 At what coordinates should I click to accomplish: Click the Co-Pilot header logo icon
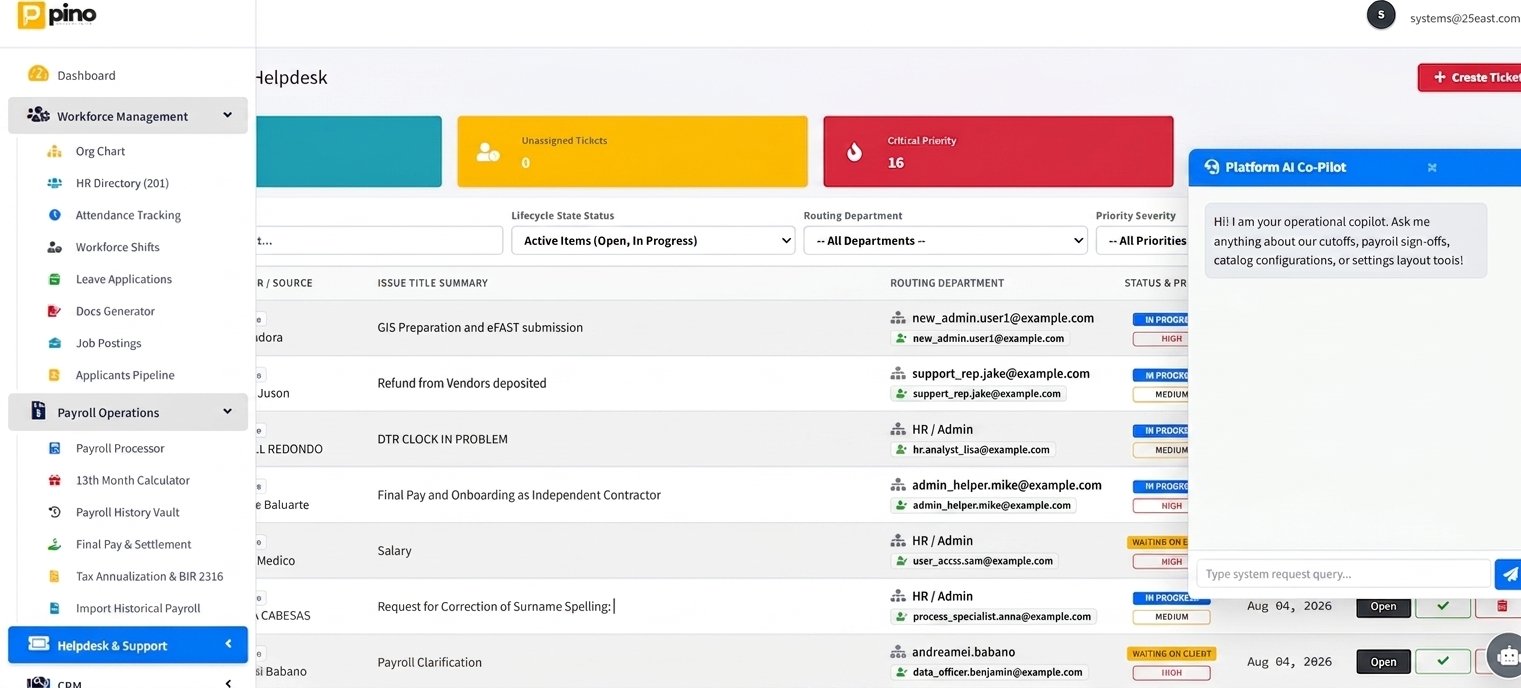1212,167
